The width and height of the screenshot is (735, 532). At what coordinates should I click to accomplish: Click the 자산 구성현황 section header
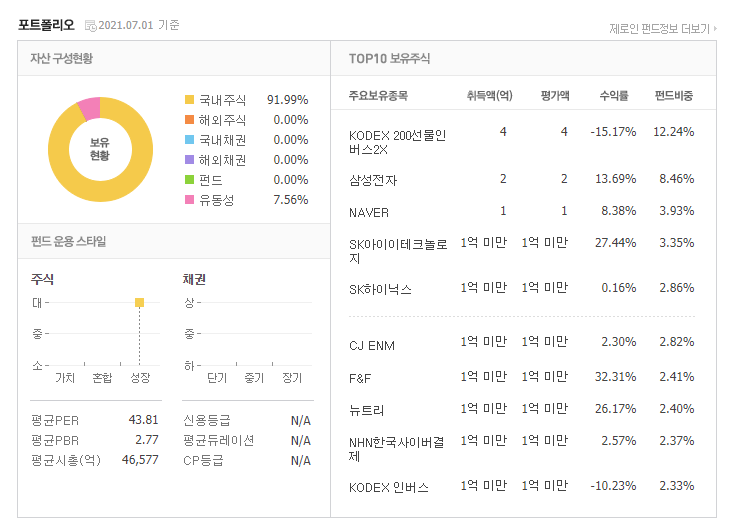pyautogui.click(x=61, y=58)
